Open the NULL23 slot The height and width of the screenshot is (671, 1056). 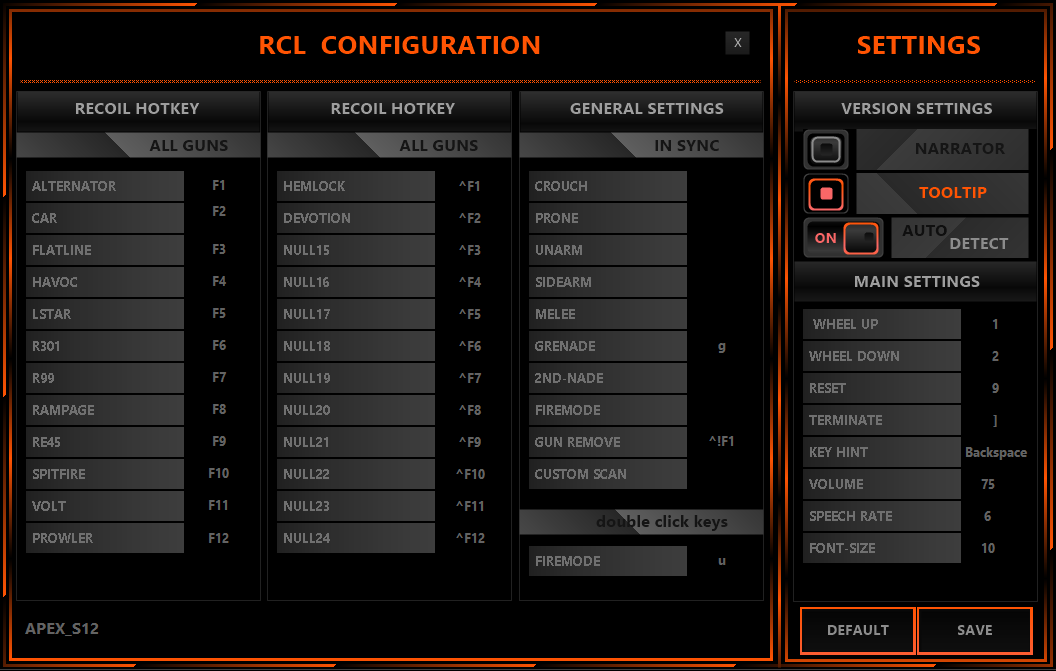pos(356,506)
